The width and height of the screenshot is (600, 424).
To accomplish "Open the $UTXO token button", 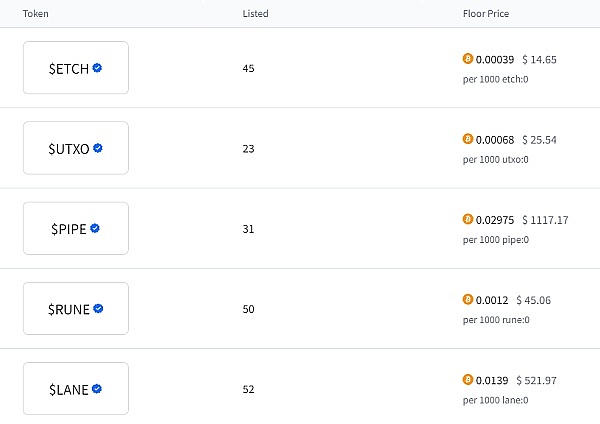I will point(76,148).
